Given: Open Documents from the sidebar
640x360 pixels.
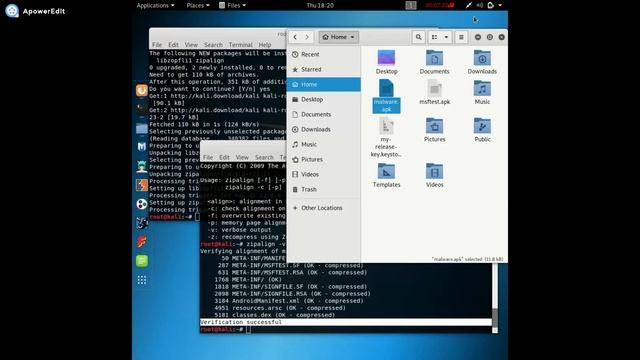Looking at the screenshot, I should click(324, 115).
